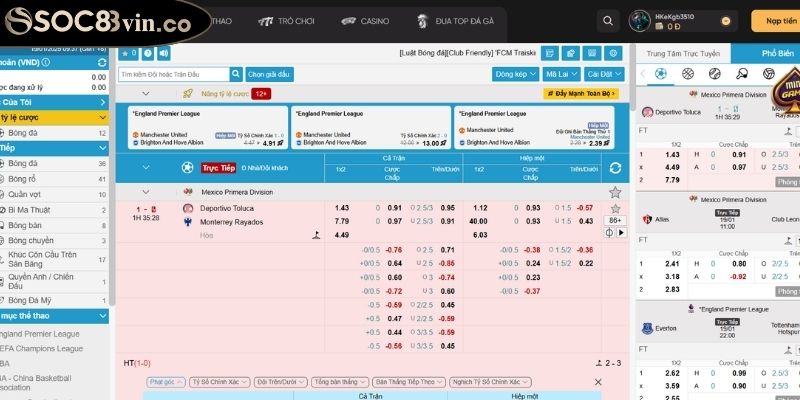Select the soccer ball sport icon in right panel
800x400 pixels.
coord(660,74)
